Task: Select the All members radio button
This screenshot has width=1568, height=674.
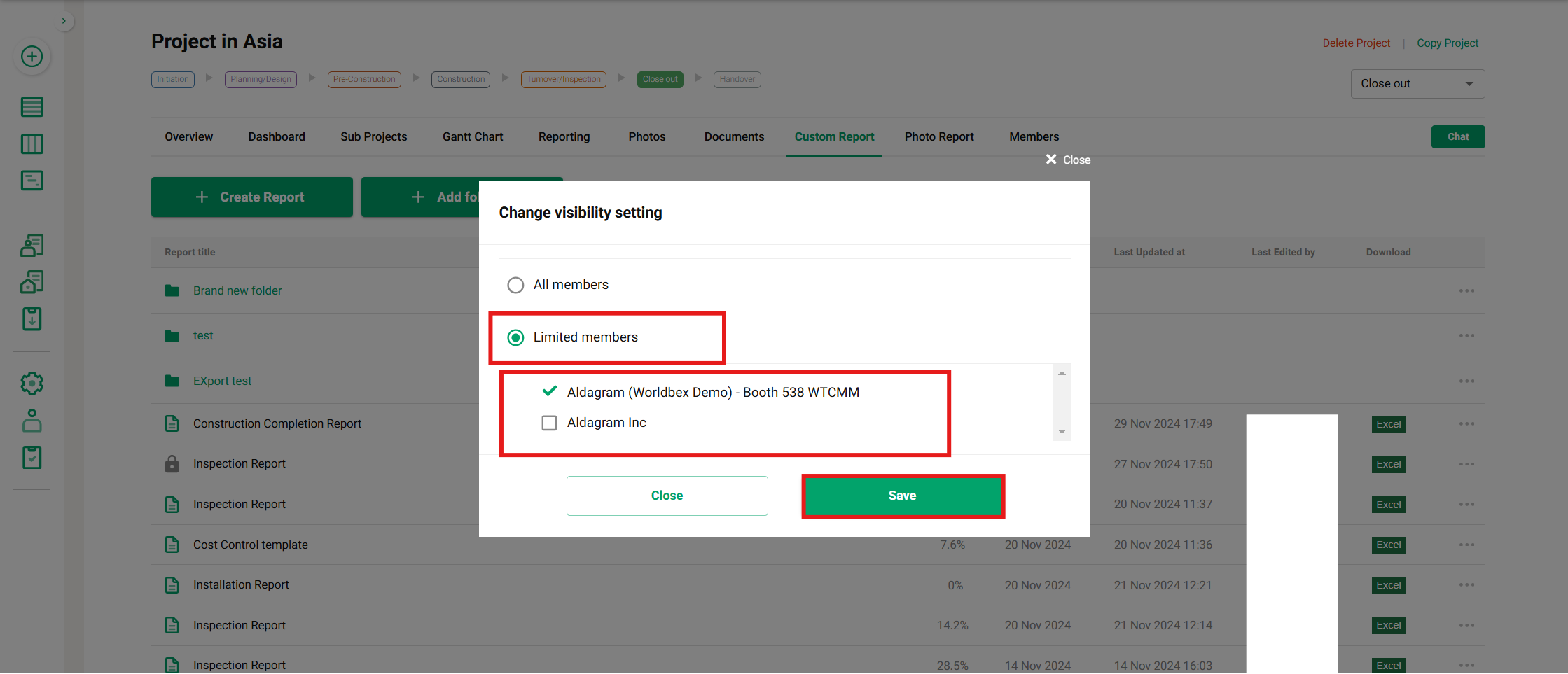Action: tap(515, 285)
